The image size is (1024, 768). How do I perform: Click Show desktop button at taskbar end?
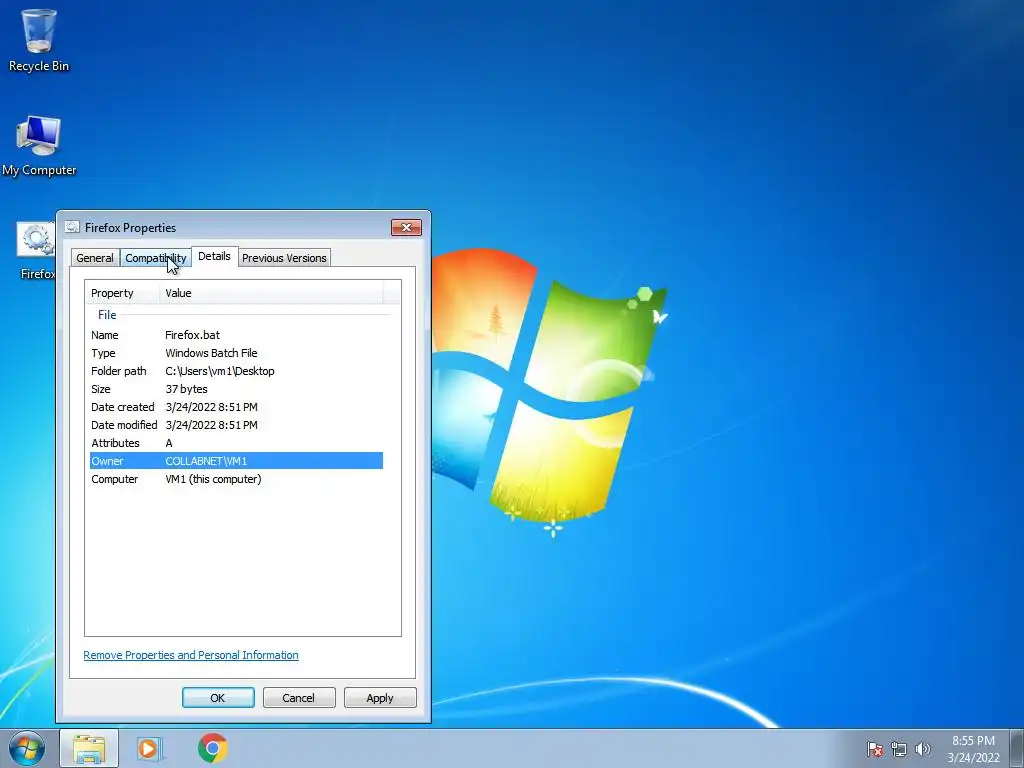click(1017, 748)
